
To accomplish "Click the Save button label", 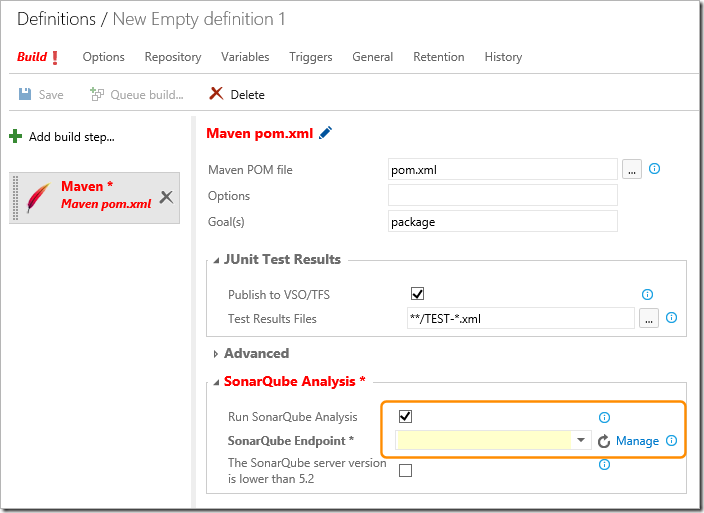I will pyautogui.click(x=51, y=95).
